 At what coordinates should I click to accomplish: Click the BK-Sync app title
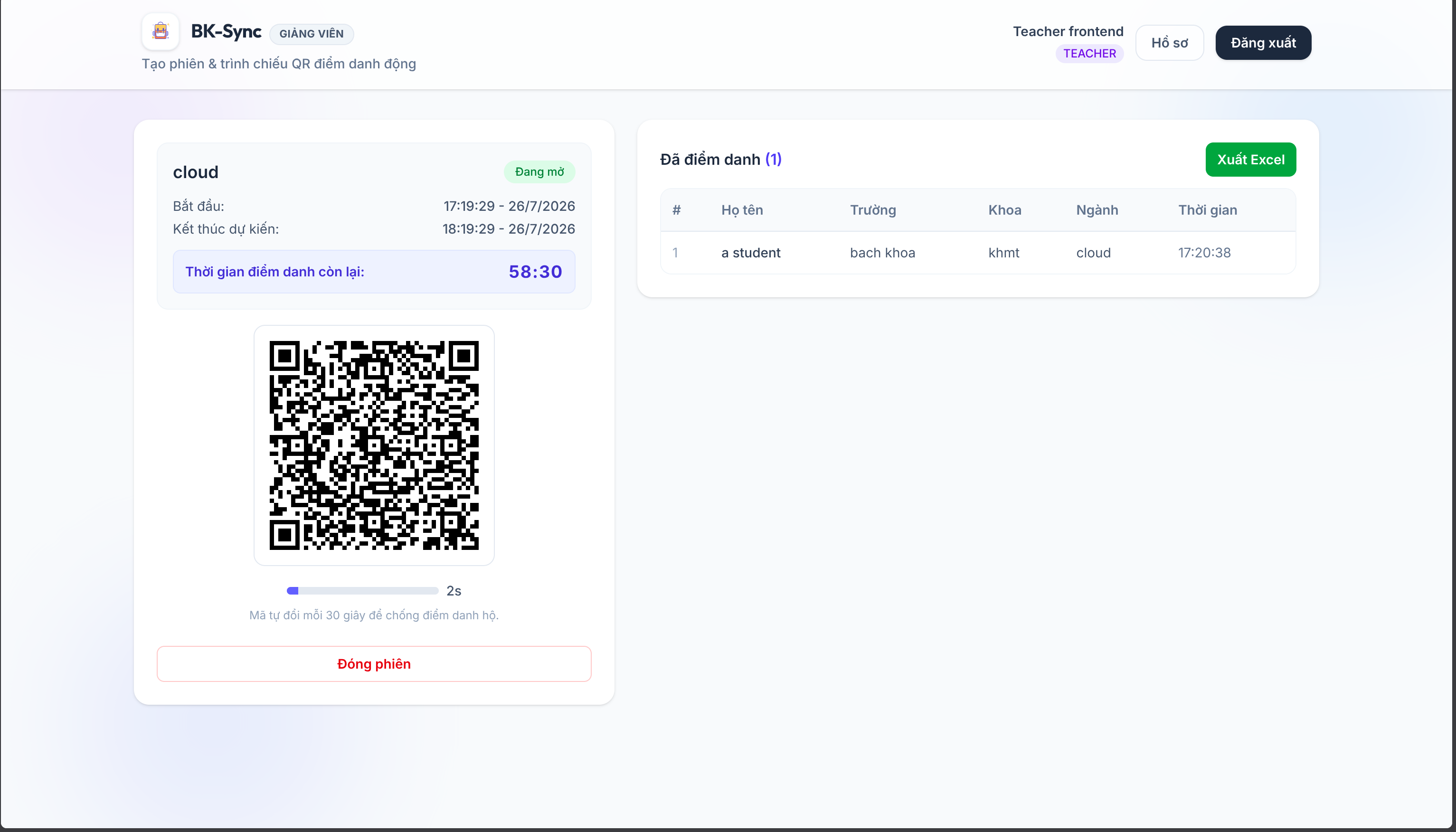click(x=226, y=31)
